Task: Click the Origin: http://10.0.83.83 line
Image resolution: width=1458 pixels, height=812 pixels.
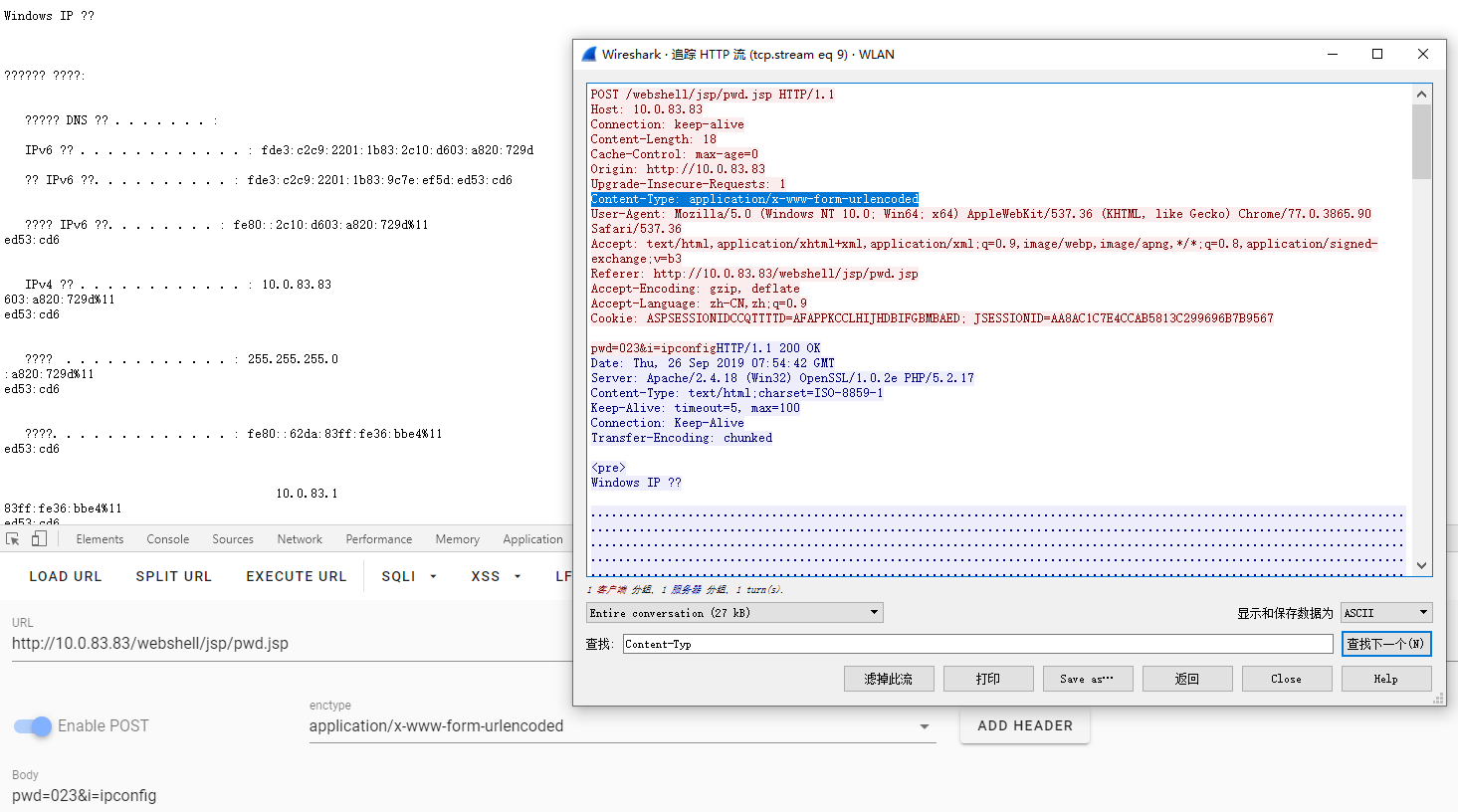Action: [678, 169]
